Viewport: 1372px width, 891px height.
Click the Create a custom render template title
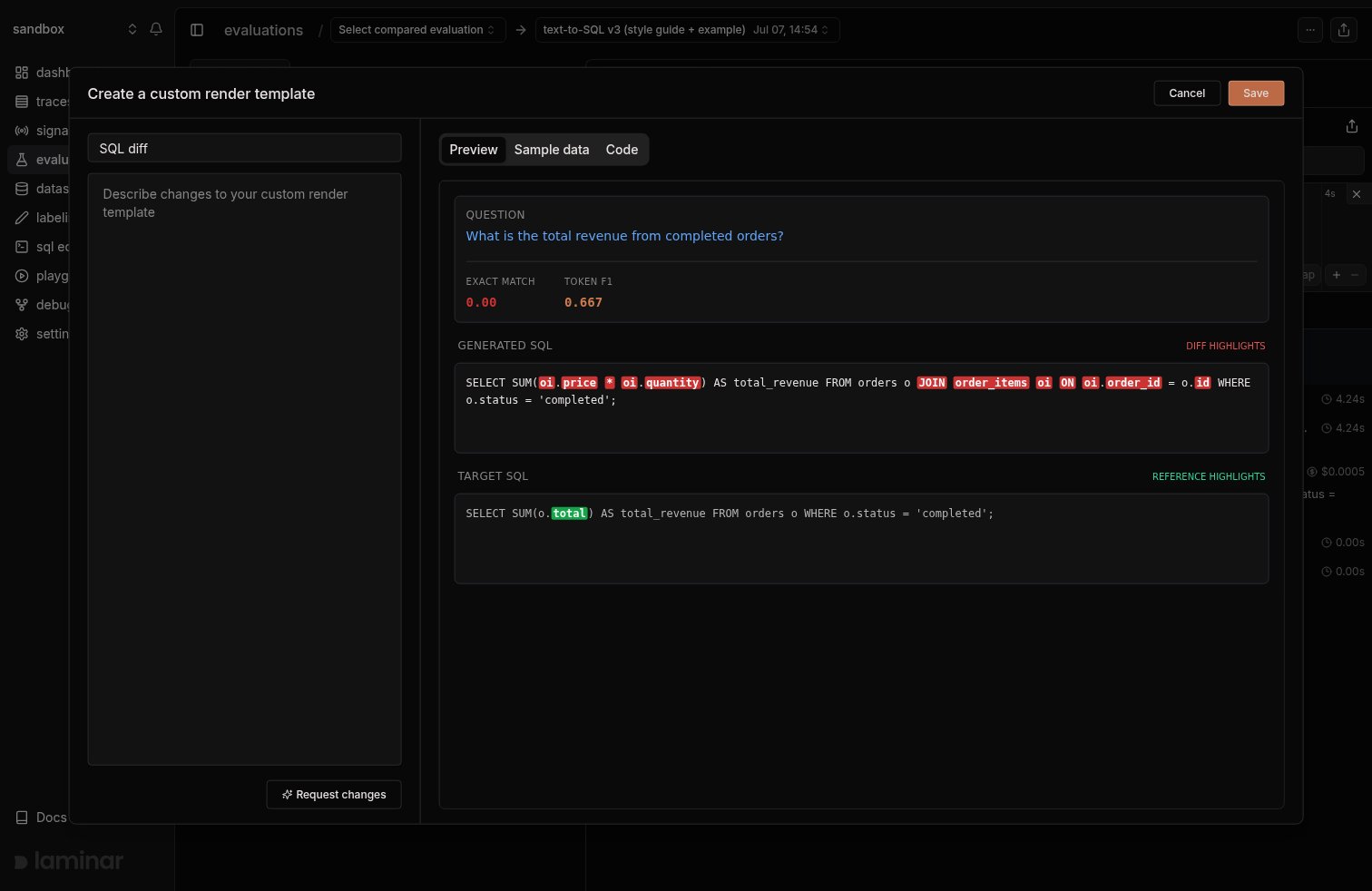pyautogui.click(x=201, y=93)
